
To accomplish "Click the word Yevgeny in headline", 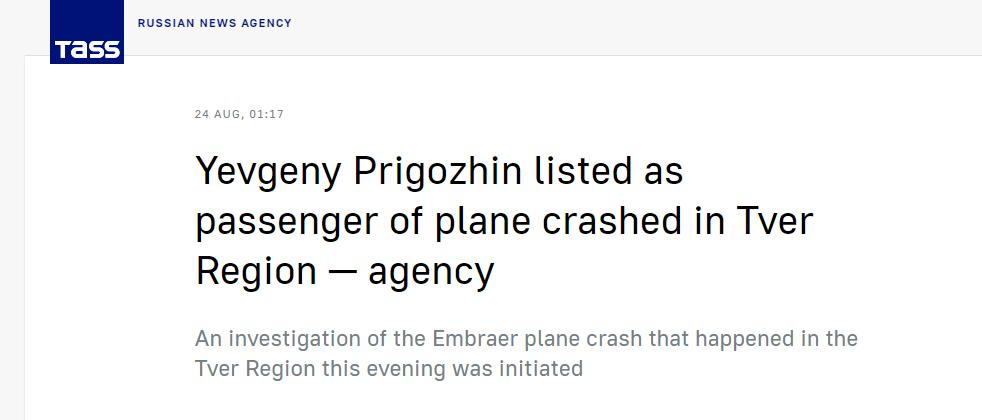I will [x=269, y=172].
